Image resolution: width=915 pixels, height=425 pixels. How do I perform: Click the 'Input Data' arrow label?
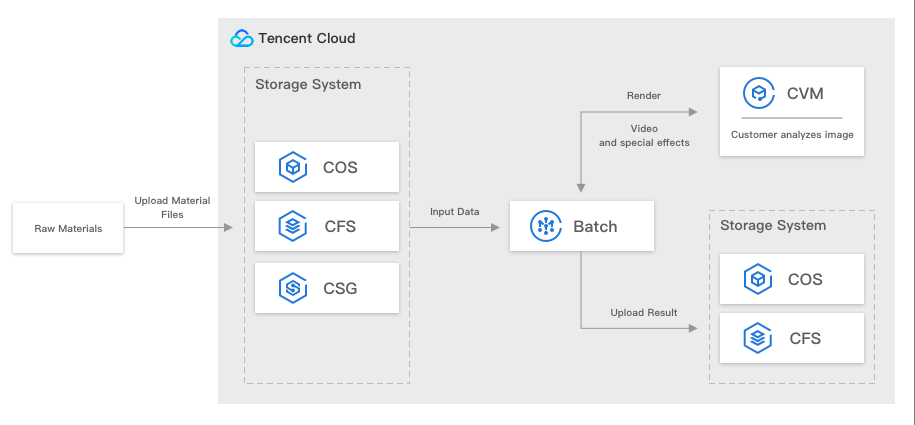pyautogui.click(x=455, y=211)
